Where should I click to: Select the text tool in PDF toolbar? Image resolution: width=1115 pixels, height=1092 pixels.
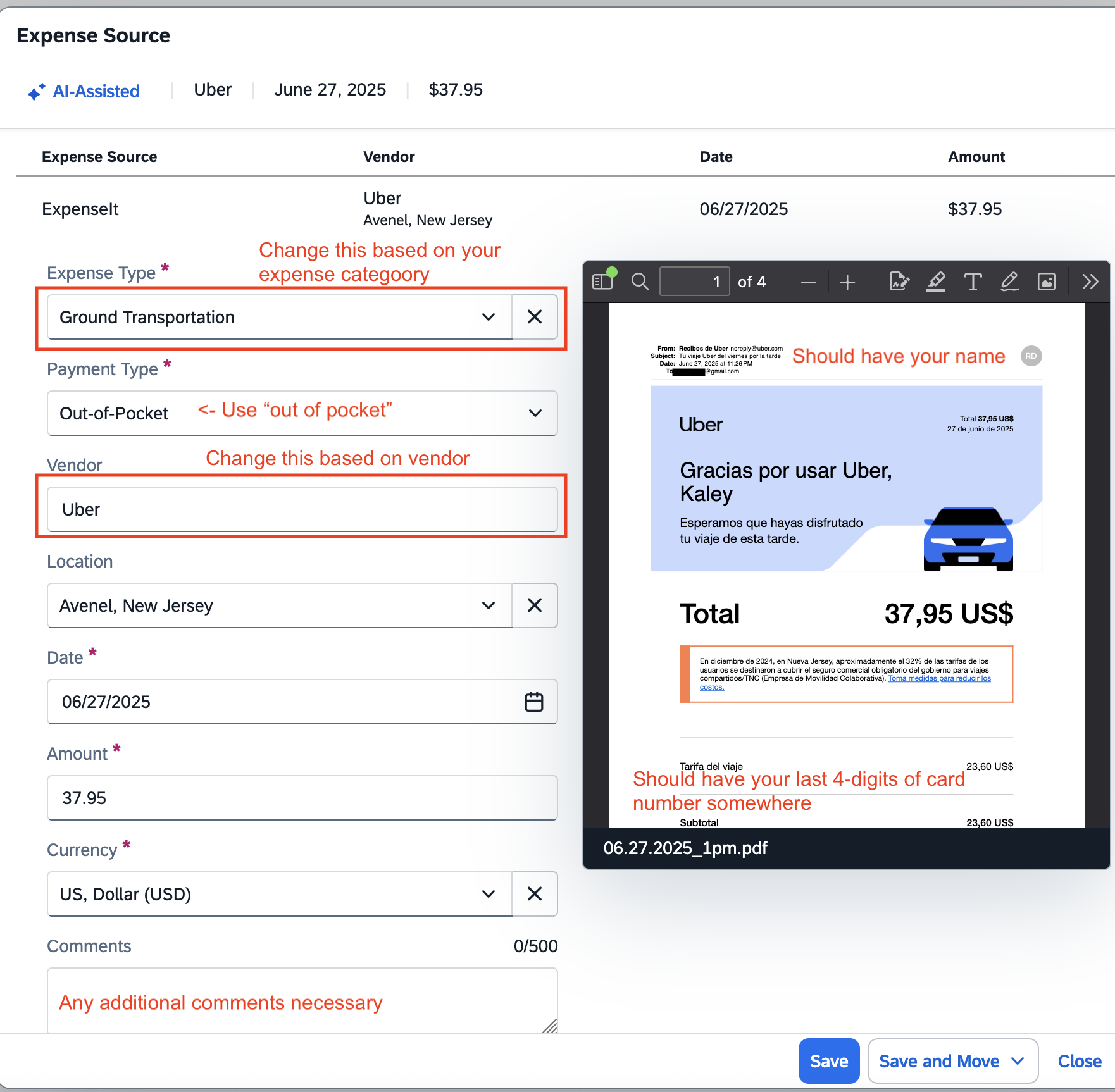(973, 282)
